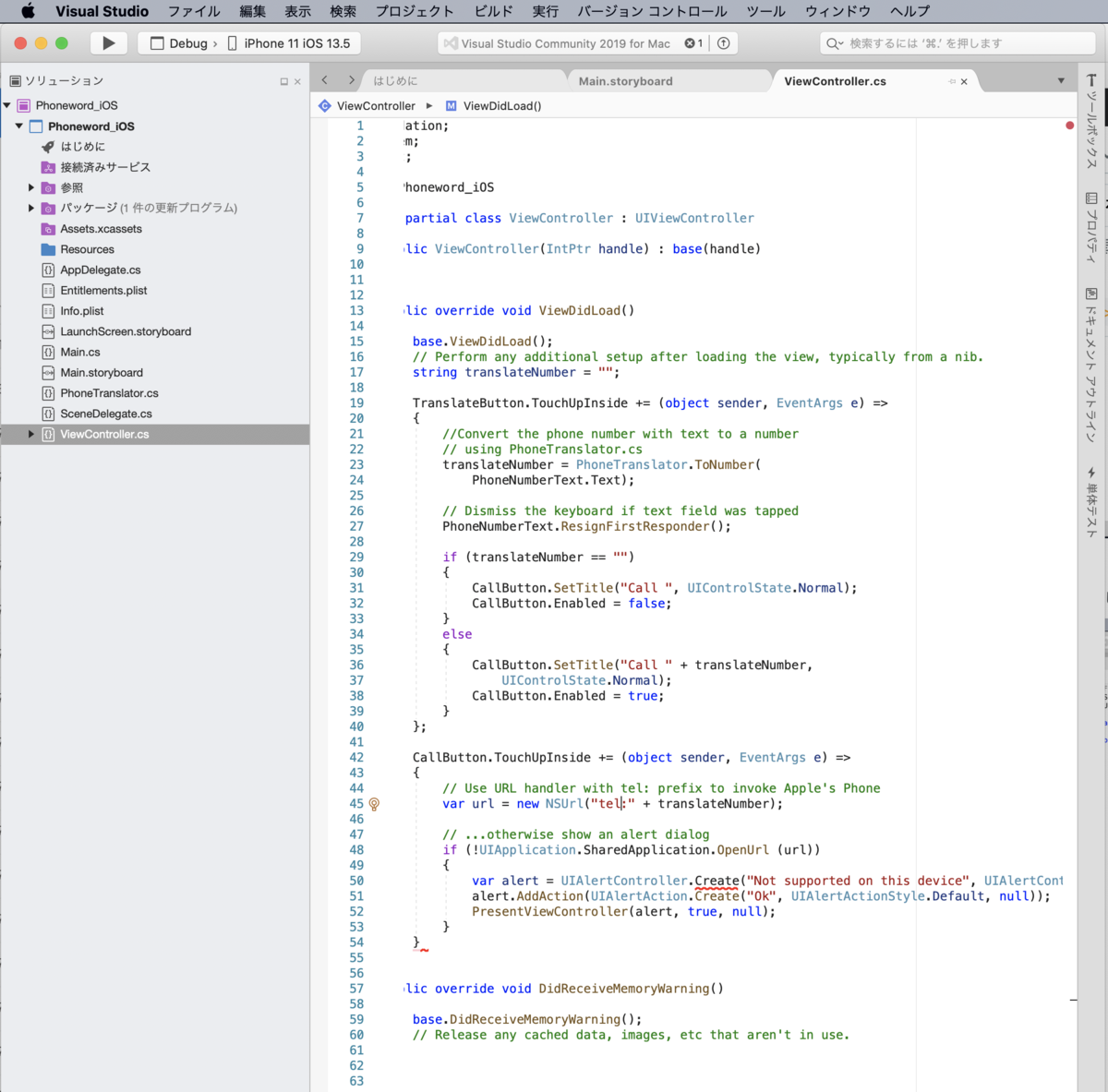Click the ViewDidLoad() breadcrumb member
The height and width of the screenshot is (1092, 1108).
point(493,106)
